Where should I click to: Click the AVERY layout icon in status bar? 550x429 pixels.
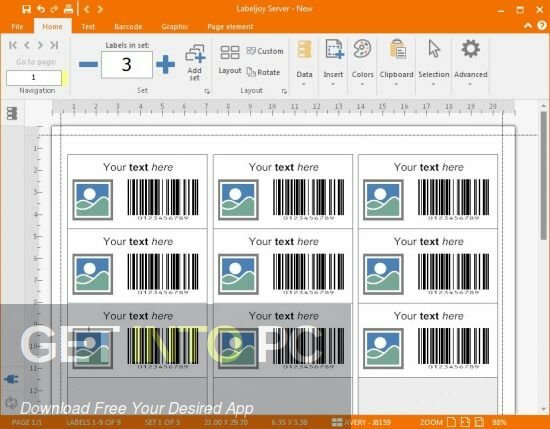coord(337,422)
